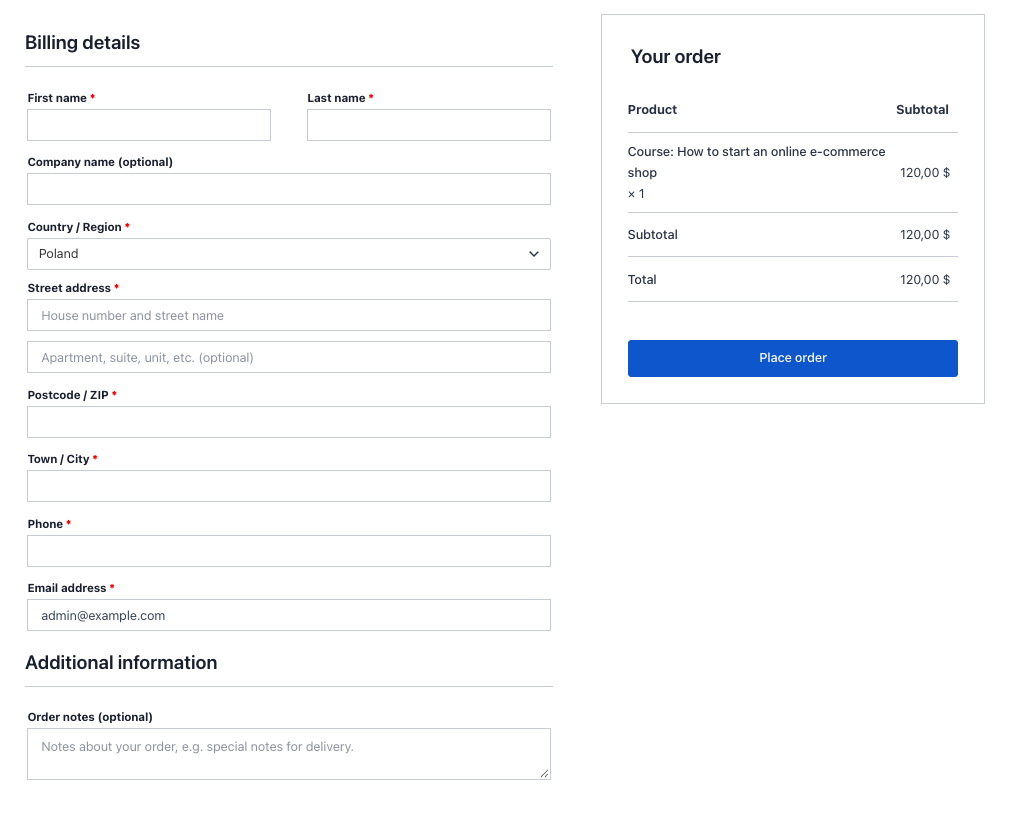Click the product price 120,00 $ beside the course
The width and height of the screenshot is (1009, 825).
pyautogui.click(x=925, y=172)
